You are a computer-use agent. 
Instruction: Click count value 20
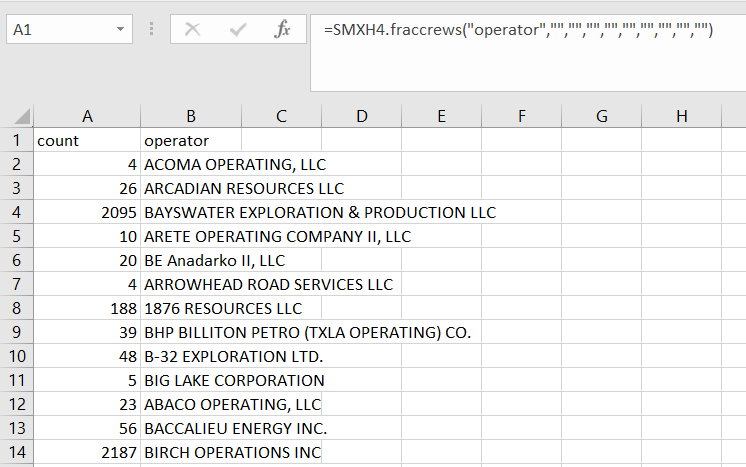[x=128, y=261]
